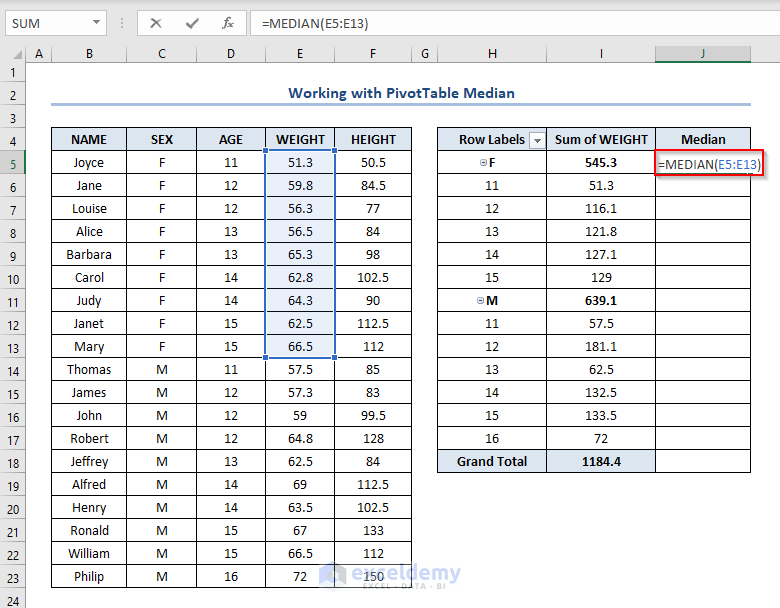Select the cell with name Barbara
Screen dimensions: 780x608
(x=89, y=254)
